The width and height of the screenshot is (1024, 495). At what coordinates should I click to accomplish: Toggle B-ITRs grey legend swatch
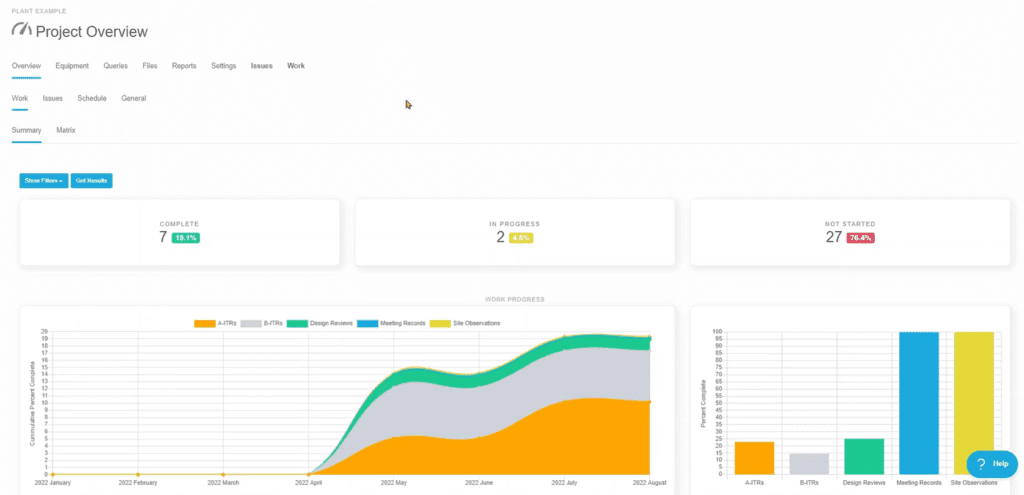pyautogui.click(x=251, y=323)
